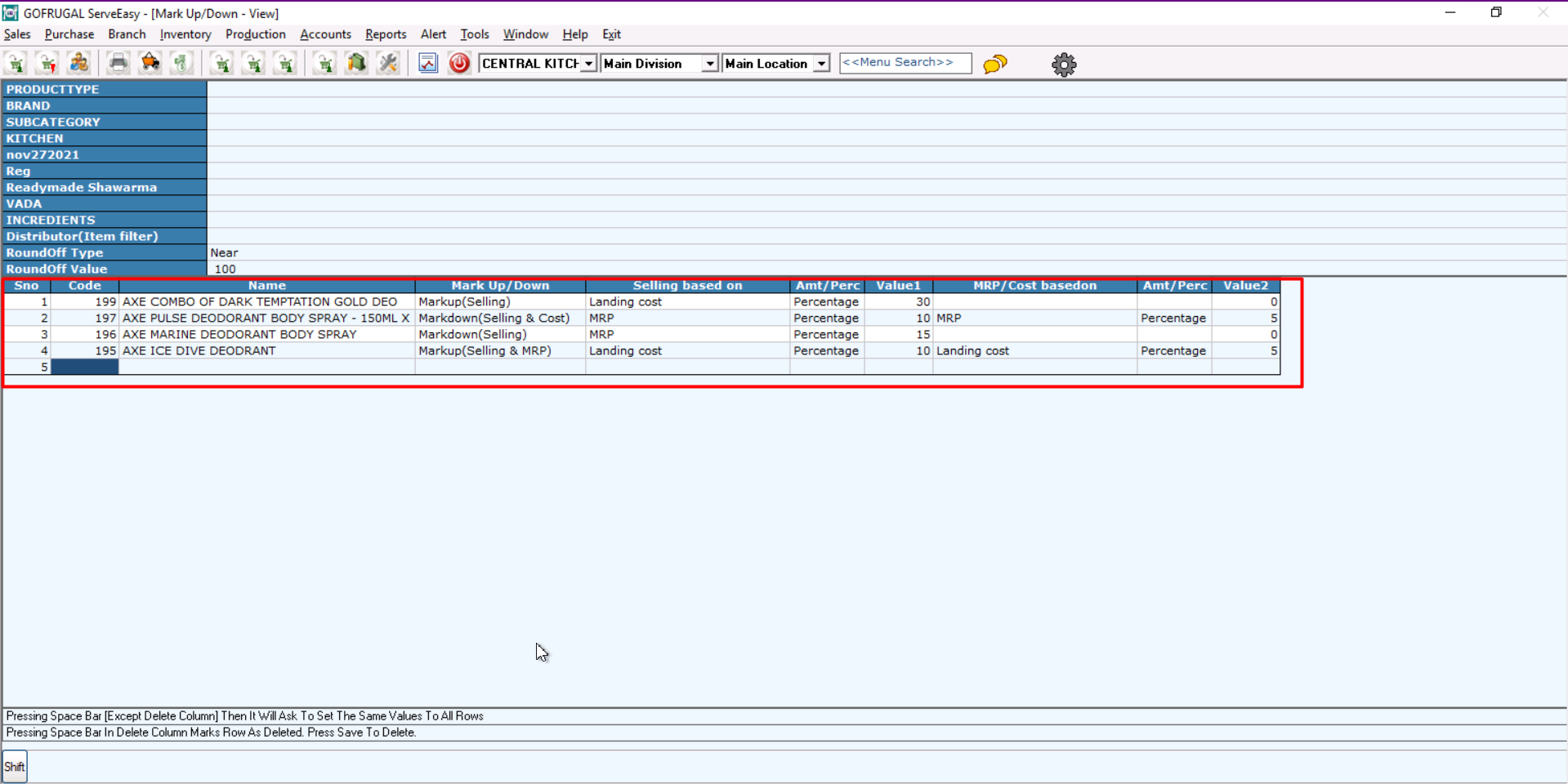1568x784 pixels.
Task: Open the Alert menu
Action: click(433, 34)
